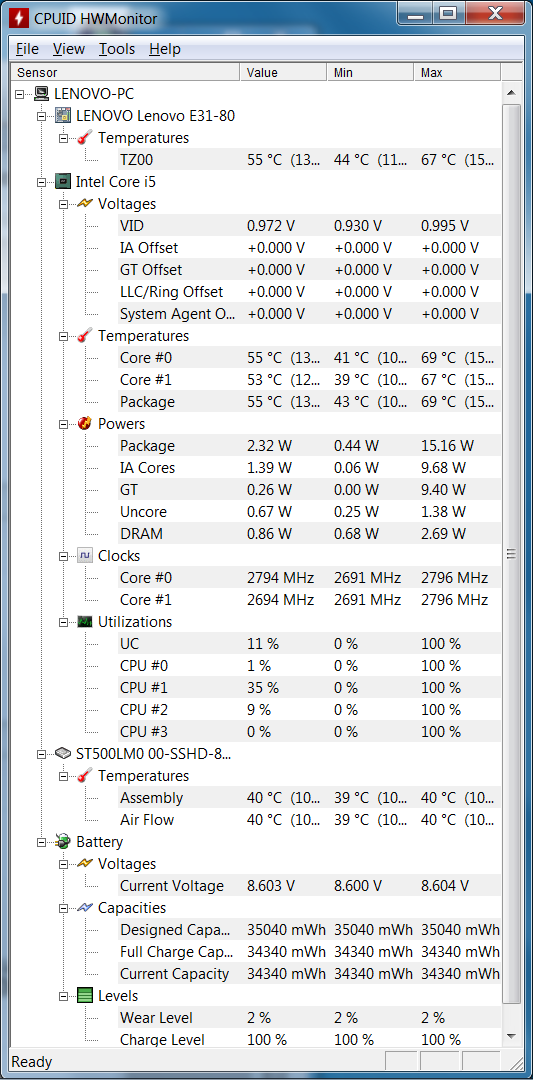The image size is (533, 1080).
Task: Collapse the Intel Core i5 node
Action: (41, 183)
